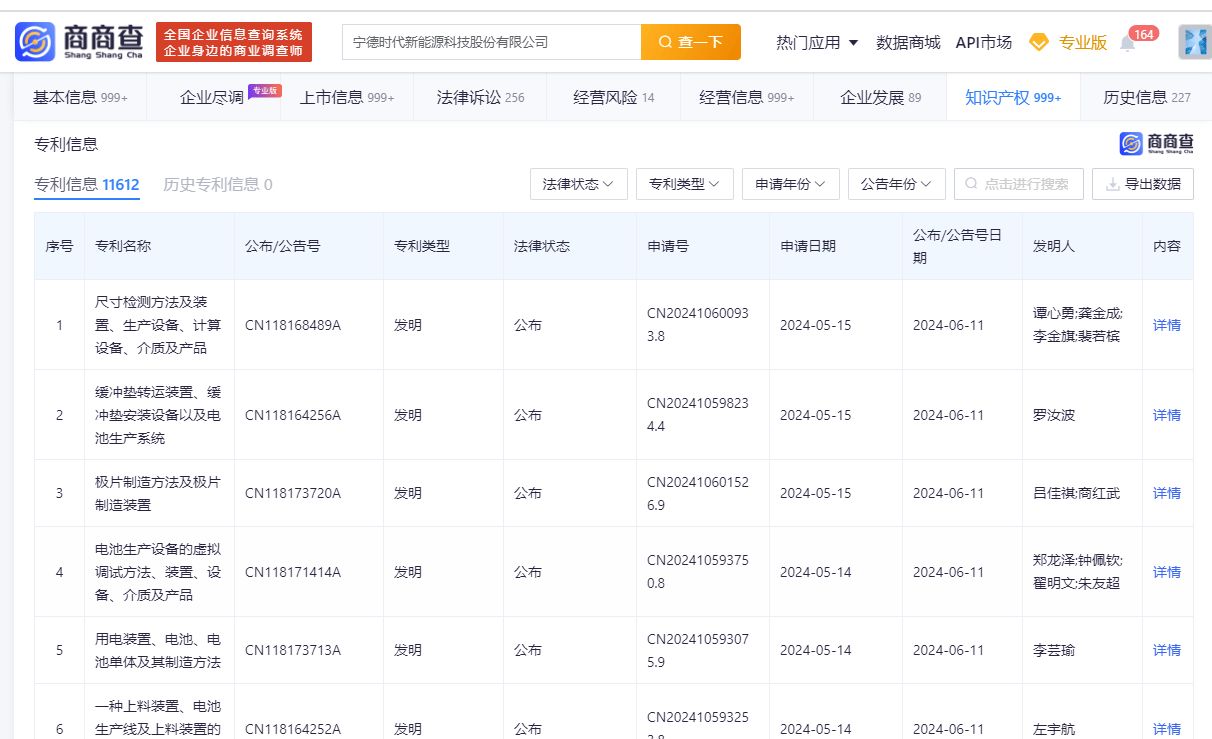
Task: Click the 查一下 search button
Action: [x=691, y=42]
